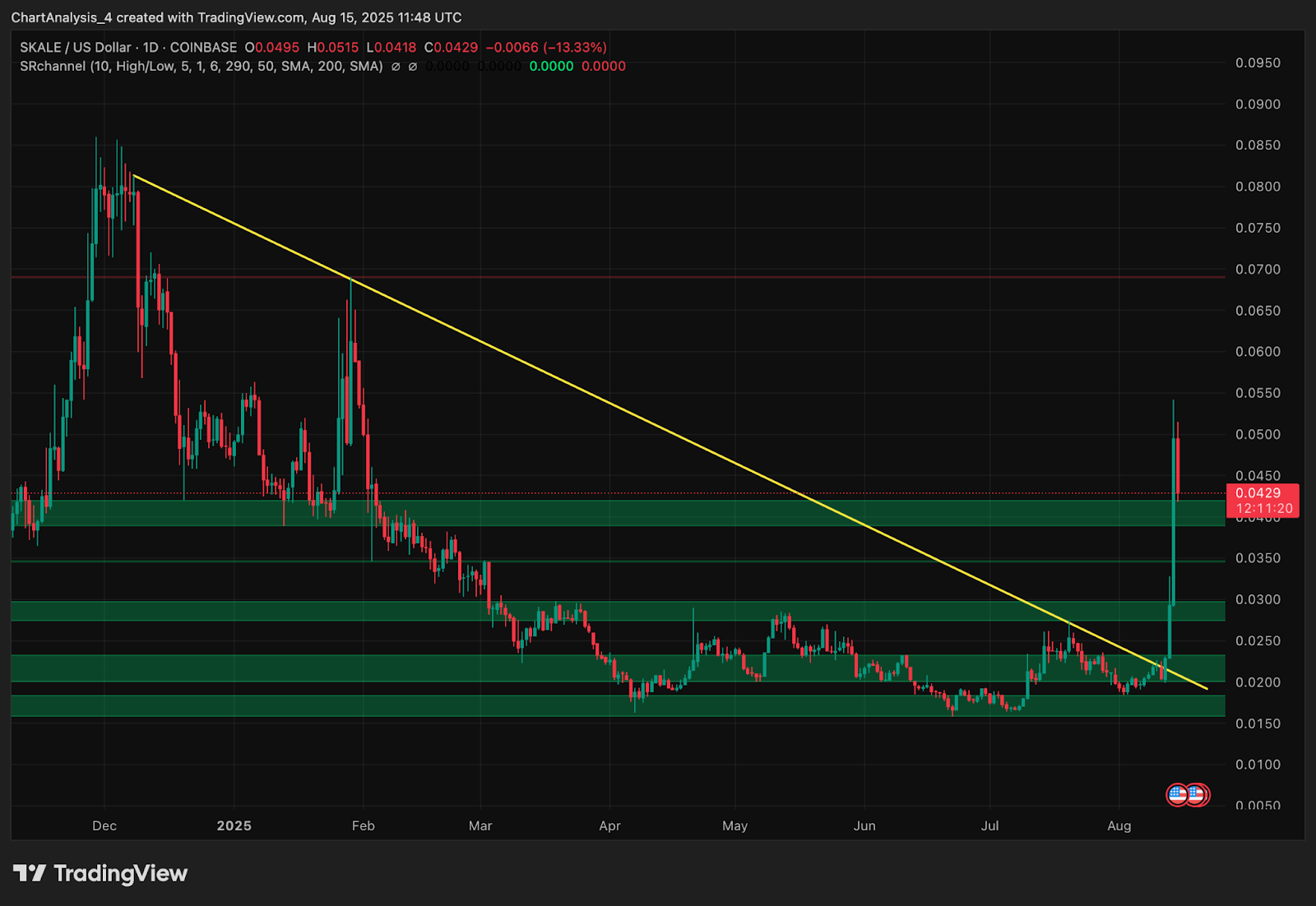Click the 0.0950 price axis label
This screenshot has width=1316, height=906.
[x=1258, y=63]
